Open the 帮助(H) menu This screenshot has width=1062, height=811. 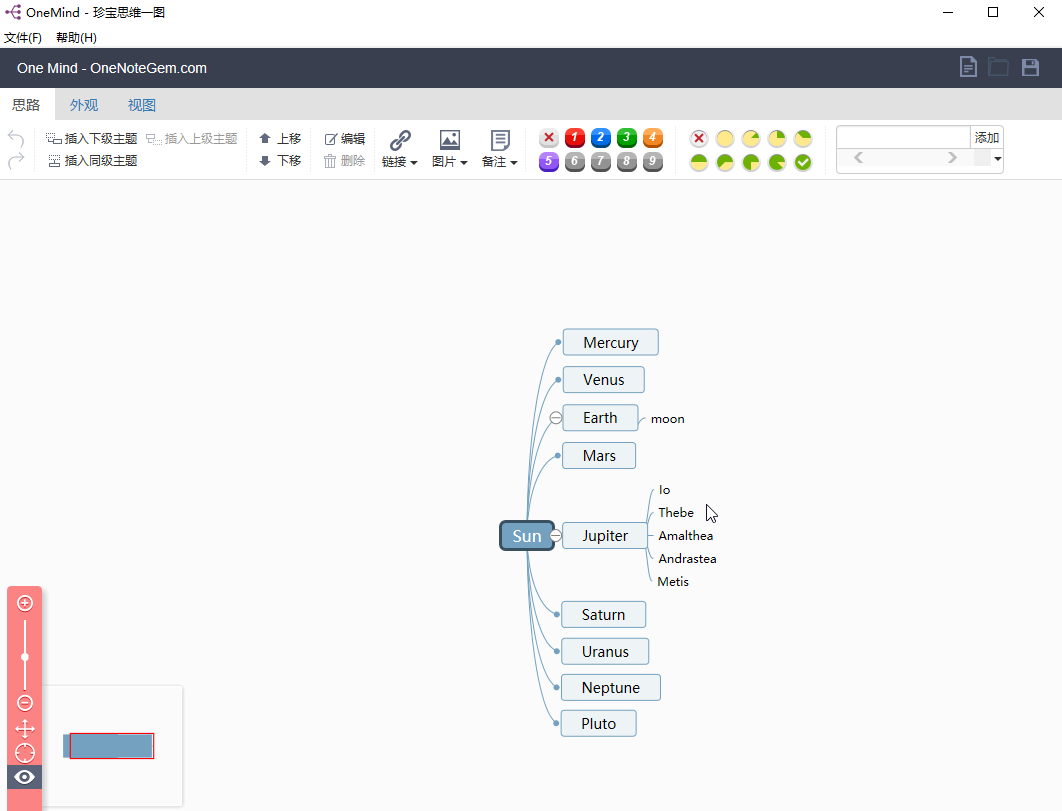[77, 38]
